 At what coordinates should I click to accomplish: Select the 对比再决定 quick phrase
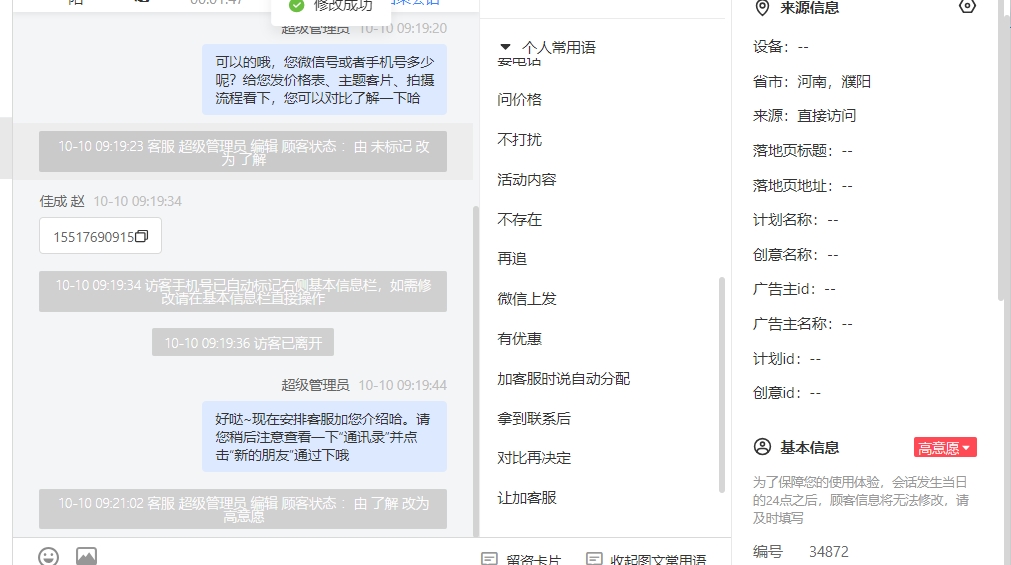click(x=534, y=458)
